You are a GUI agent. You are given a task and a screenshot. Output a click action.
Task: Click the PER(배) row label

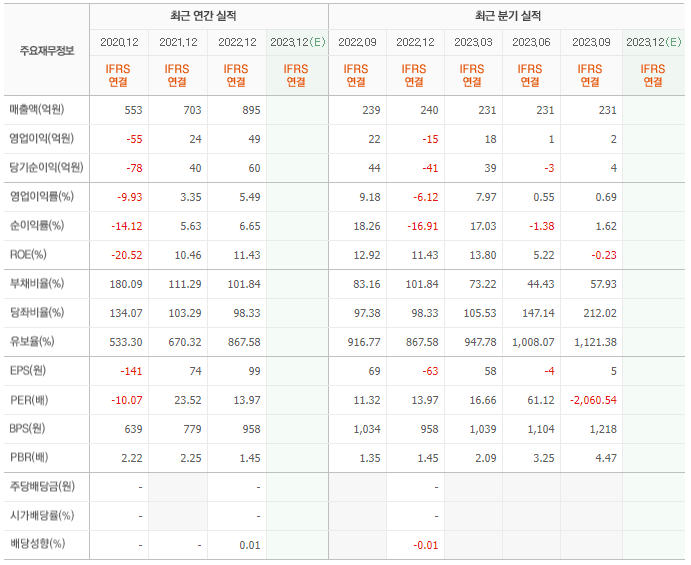coord(29,400)
